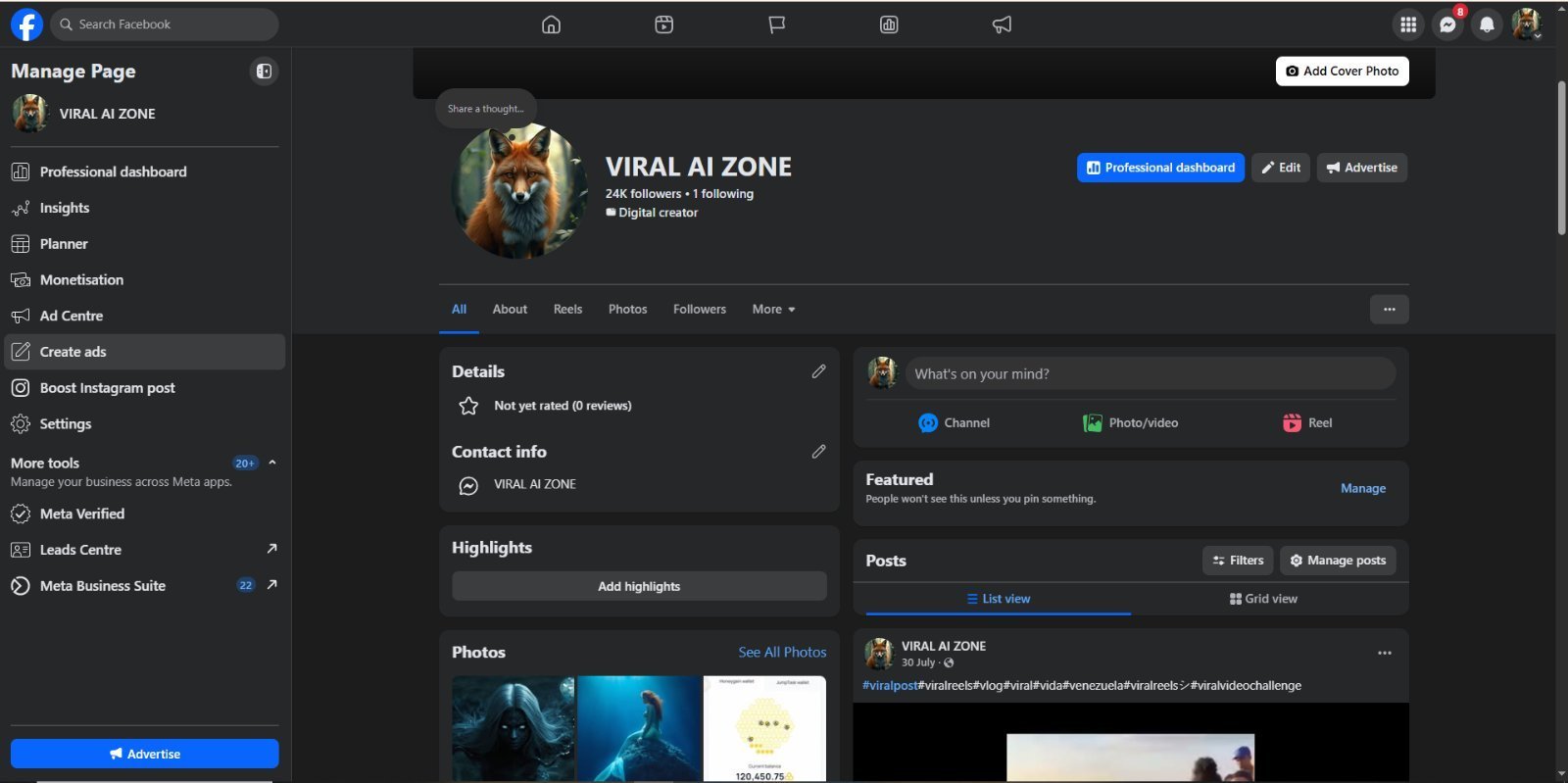Select Create ads in sidebar
The height and width of the screenshot is (783, 1568).
tap(145, 352)
